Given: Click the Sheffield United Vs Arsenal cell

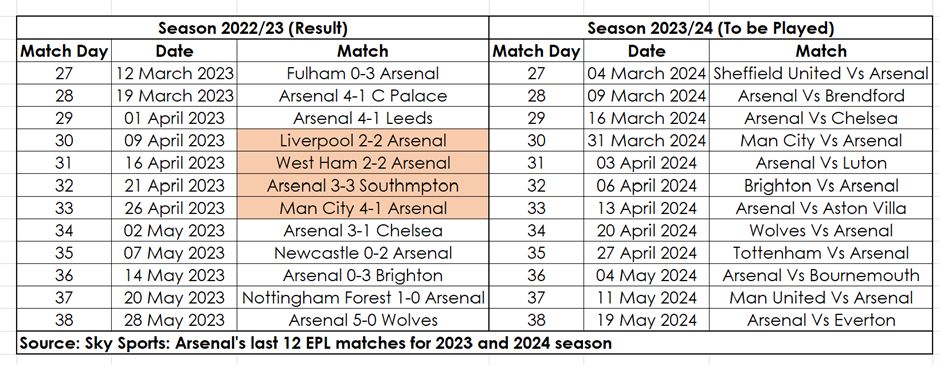Looking at the screenshot, I should point(821,73).
